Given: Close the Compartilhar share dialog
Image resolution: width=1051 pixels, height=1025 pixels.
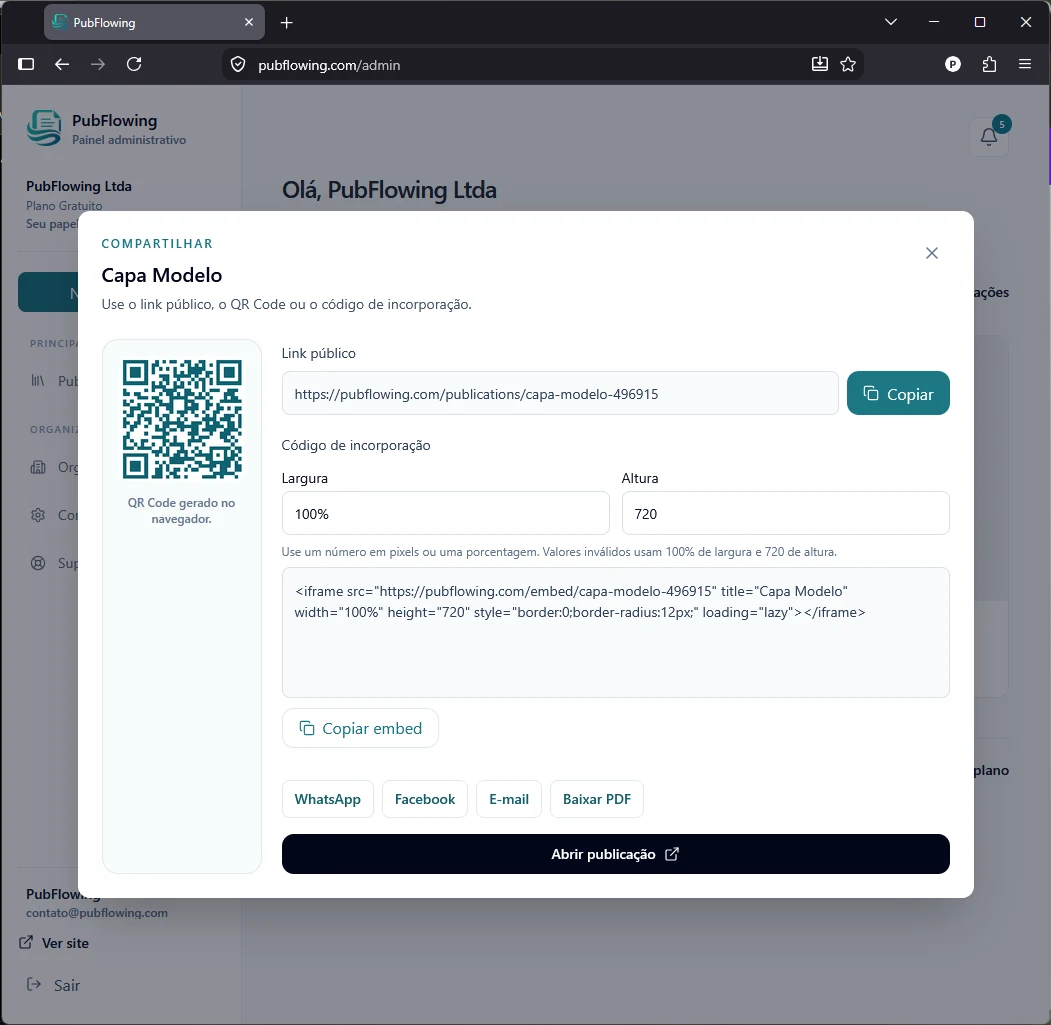Looking at the screenshot, I should point(931,253).
